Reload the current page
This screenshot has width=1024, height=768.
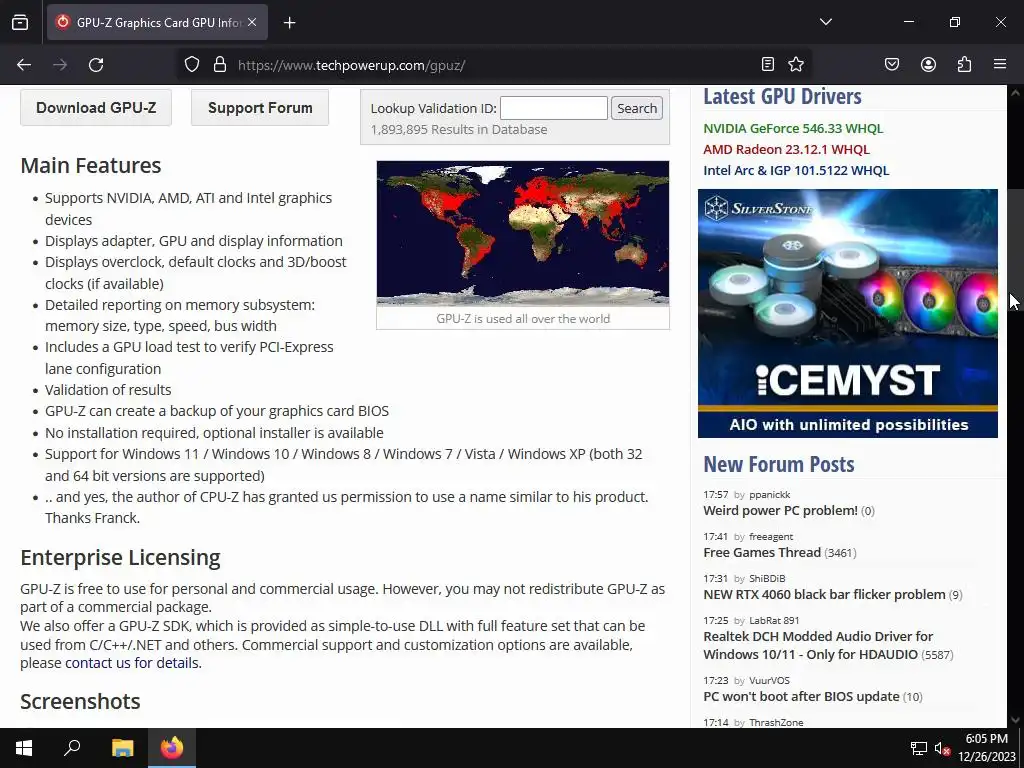click(x=96, y=65)
